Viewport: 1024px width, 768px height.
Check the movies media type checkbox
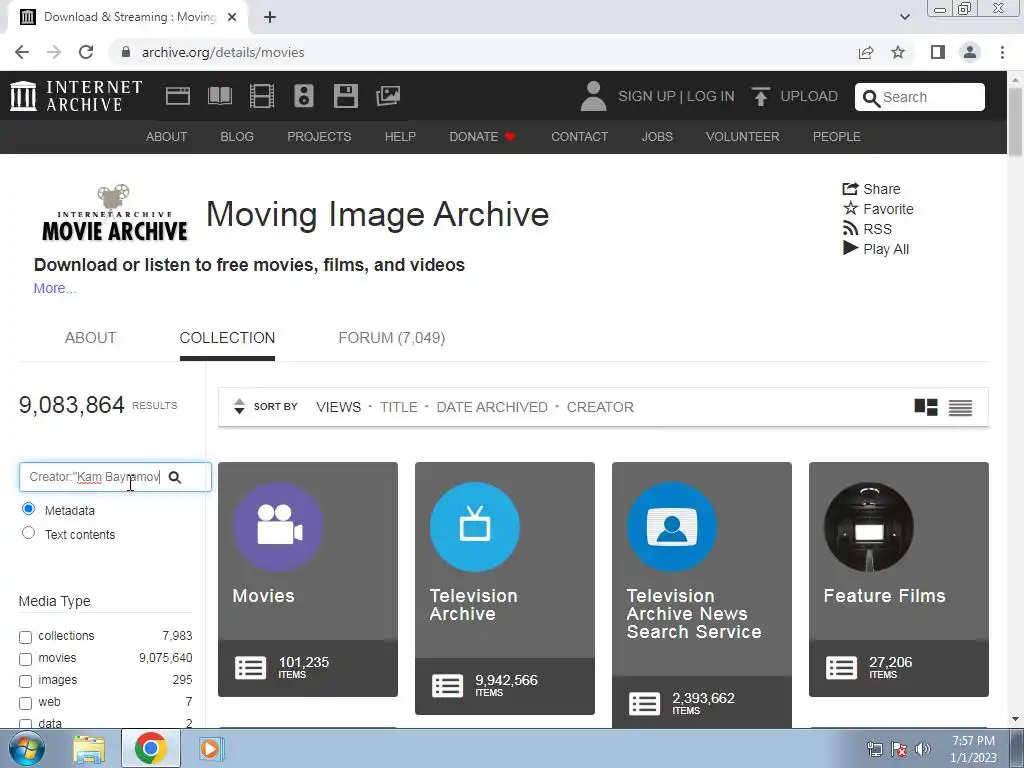click(x=25, y=659)
